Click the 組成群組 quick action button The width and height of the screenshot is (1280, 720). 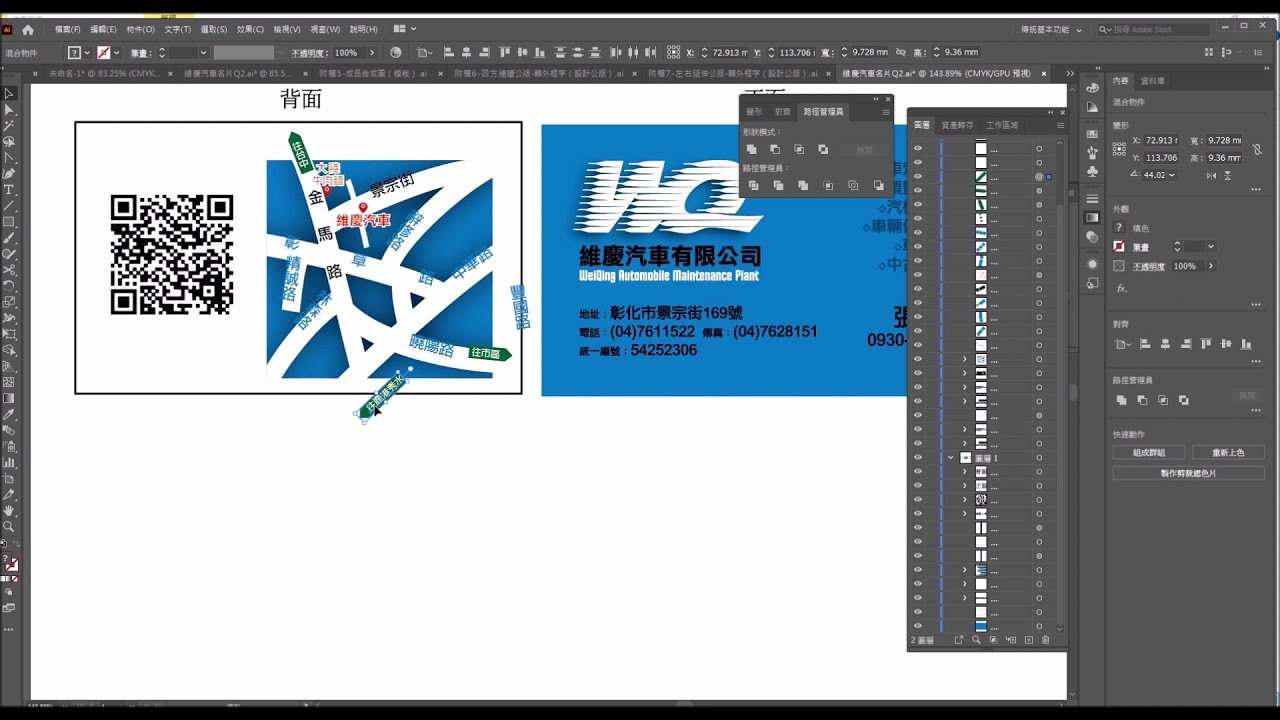pyautogui.click(x=1148, y=453)
